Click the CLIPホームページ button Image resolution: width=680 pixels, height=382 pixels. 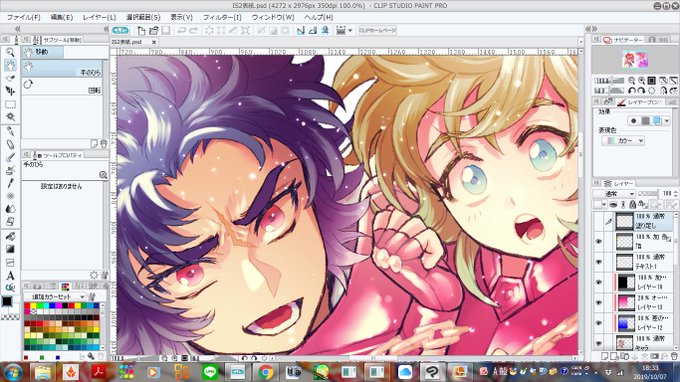pyautogui.click(x=377, y=30)
